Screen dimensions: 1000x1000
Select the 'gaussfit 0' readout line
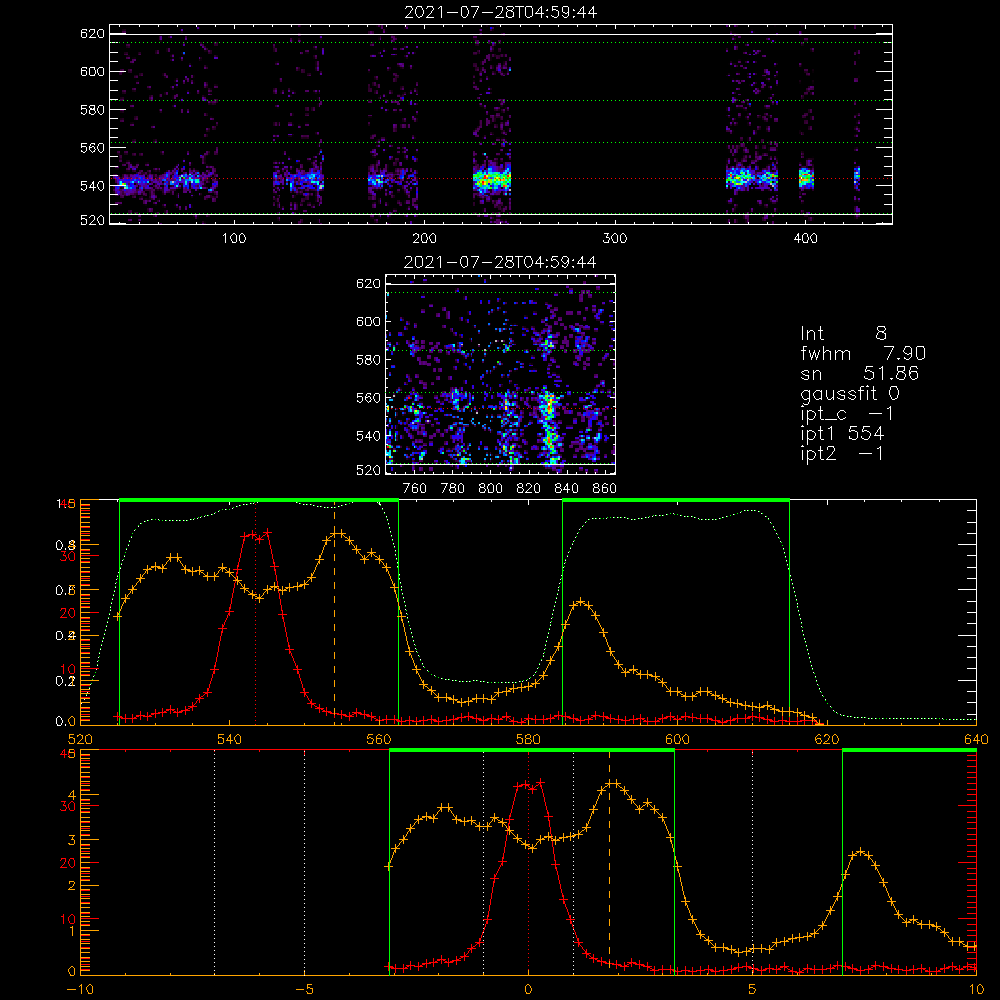click(x=850, y=393)
